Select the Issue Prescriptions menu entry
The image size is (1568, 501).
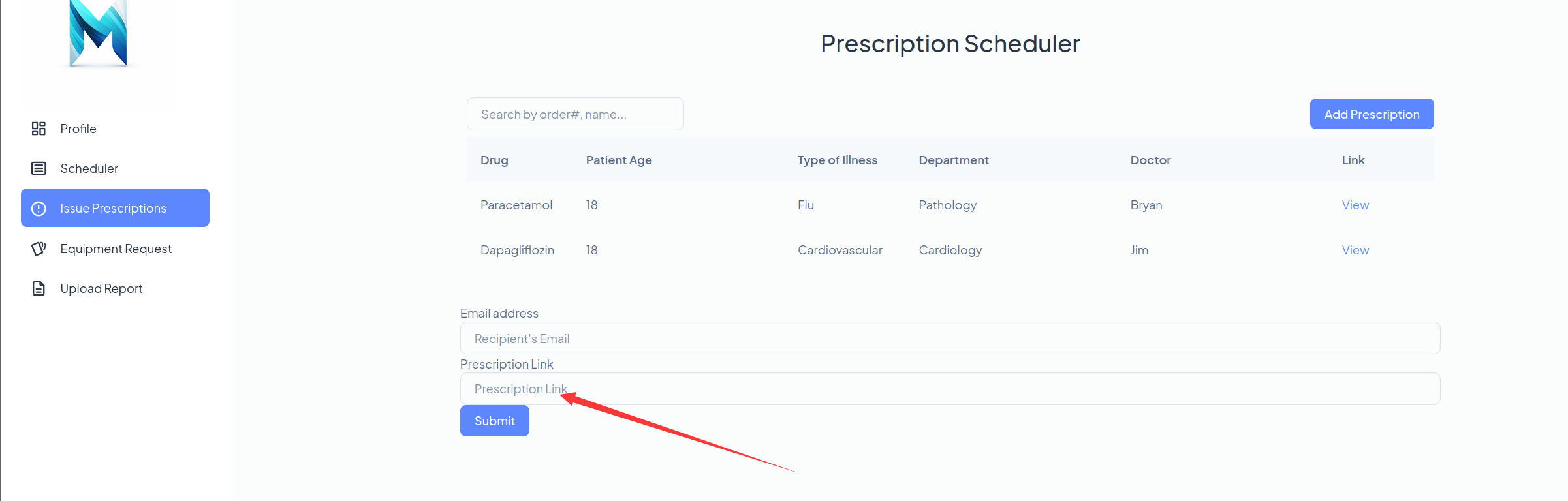[x=115, y=208]
